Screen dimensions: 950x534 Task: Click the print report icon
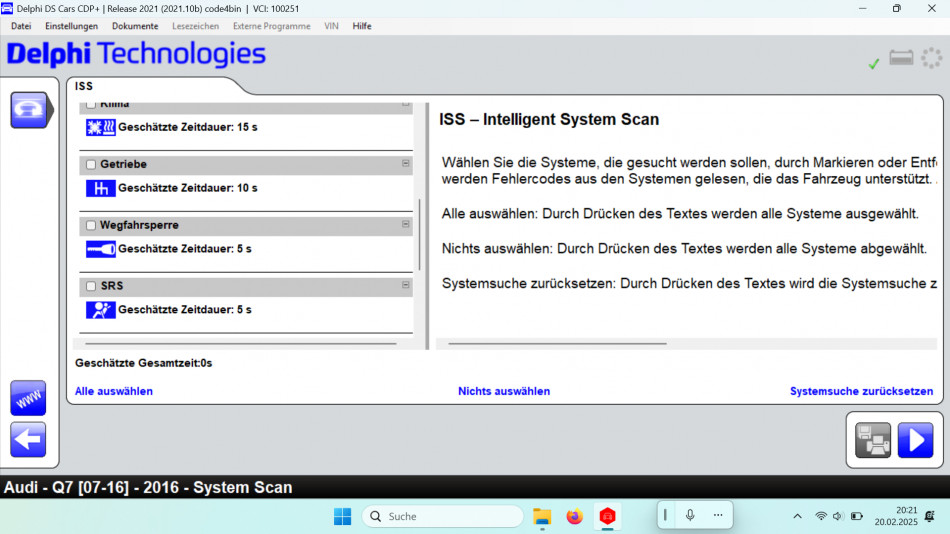click(872, 440)
